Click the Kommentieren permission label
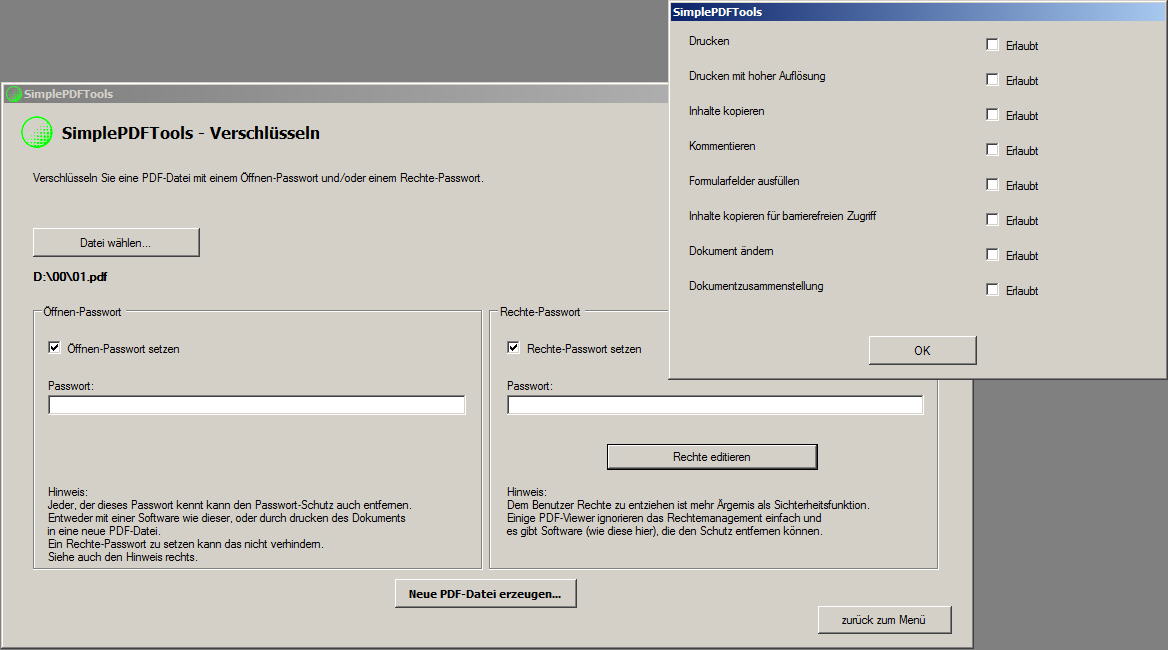The height and width of the screenshot is (650, 1168). [722, 146]
